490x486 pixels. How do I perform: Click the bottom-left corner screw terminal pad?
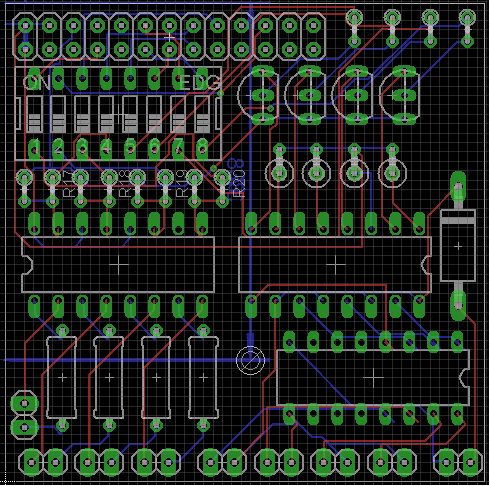point(32,462)
